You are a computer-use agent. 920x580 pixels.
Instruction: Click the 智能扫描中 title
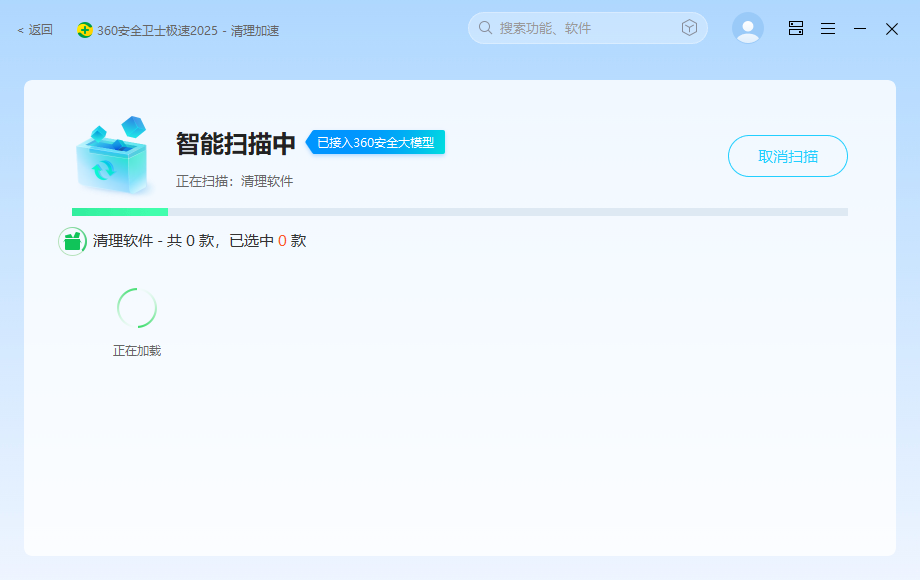[235, 144]
